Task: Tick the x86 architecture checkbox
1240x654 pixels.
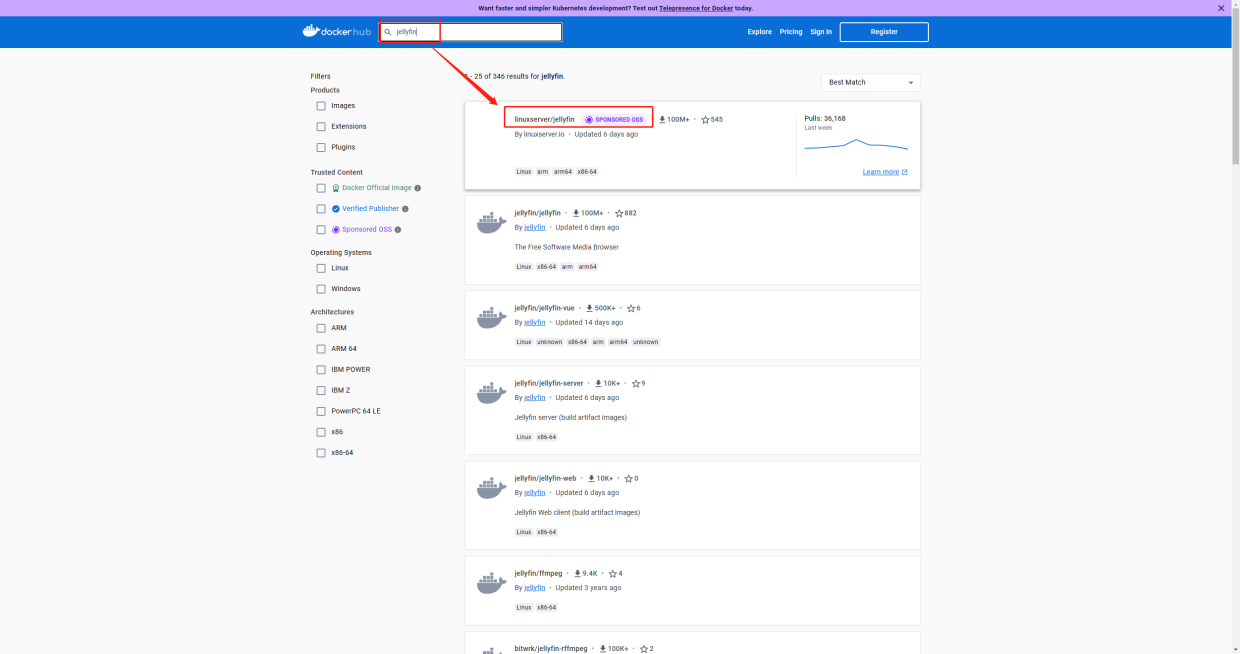Action: (321, 432)
